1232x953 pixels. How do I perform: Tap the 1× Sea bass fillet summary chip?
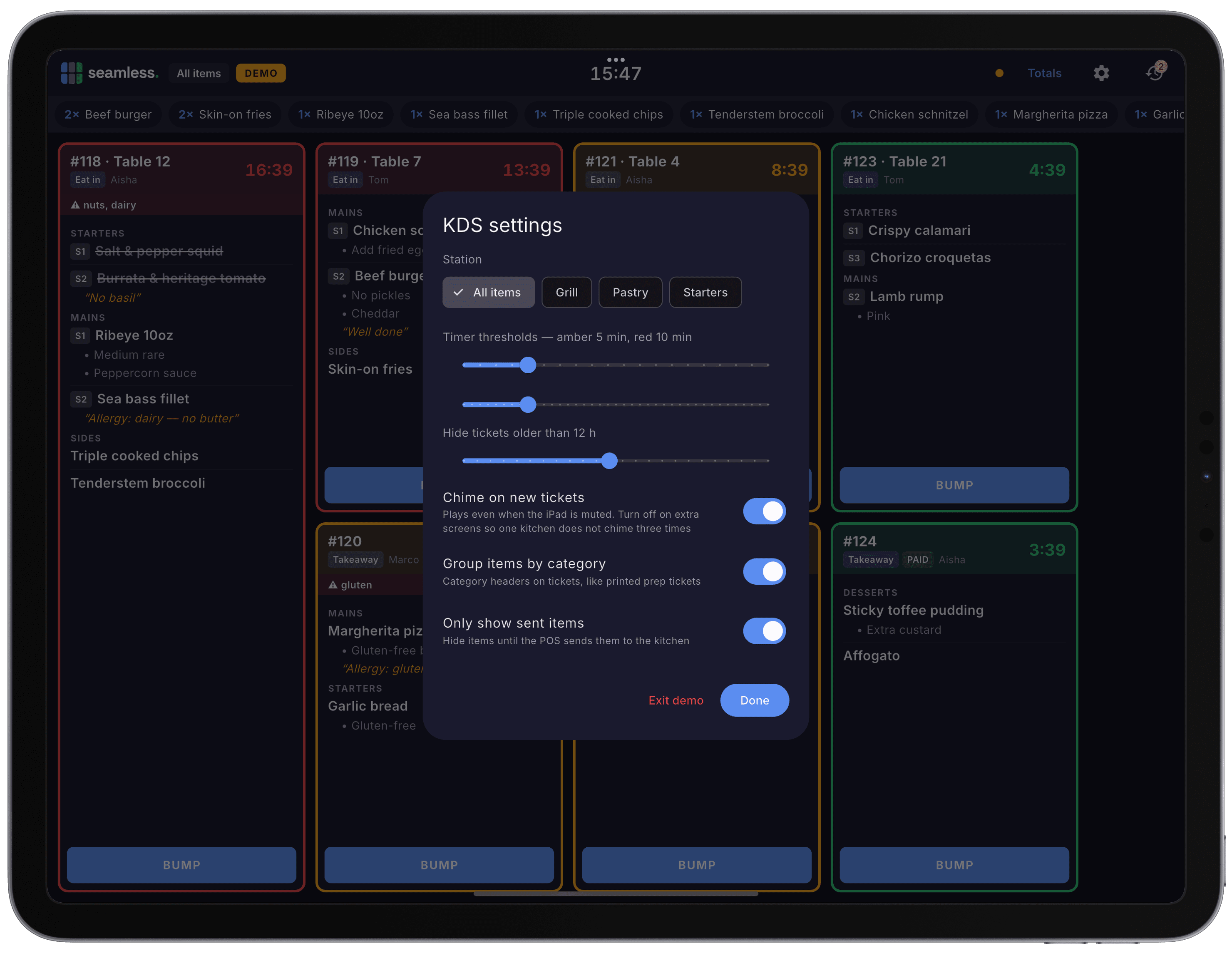[x=459, y=114]
